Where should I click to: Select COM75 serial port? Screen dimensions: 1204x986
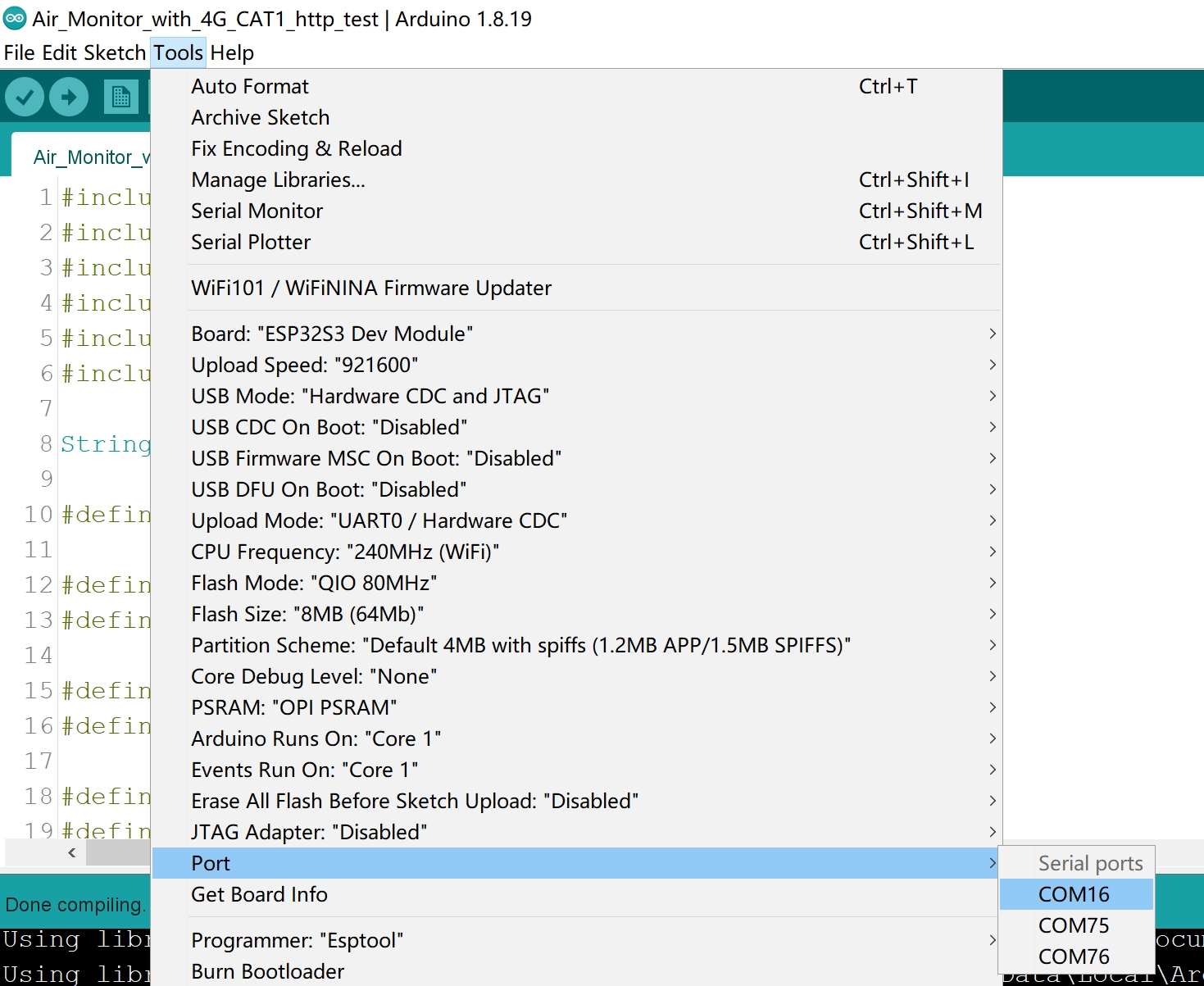(1076, 925)
